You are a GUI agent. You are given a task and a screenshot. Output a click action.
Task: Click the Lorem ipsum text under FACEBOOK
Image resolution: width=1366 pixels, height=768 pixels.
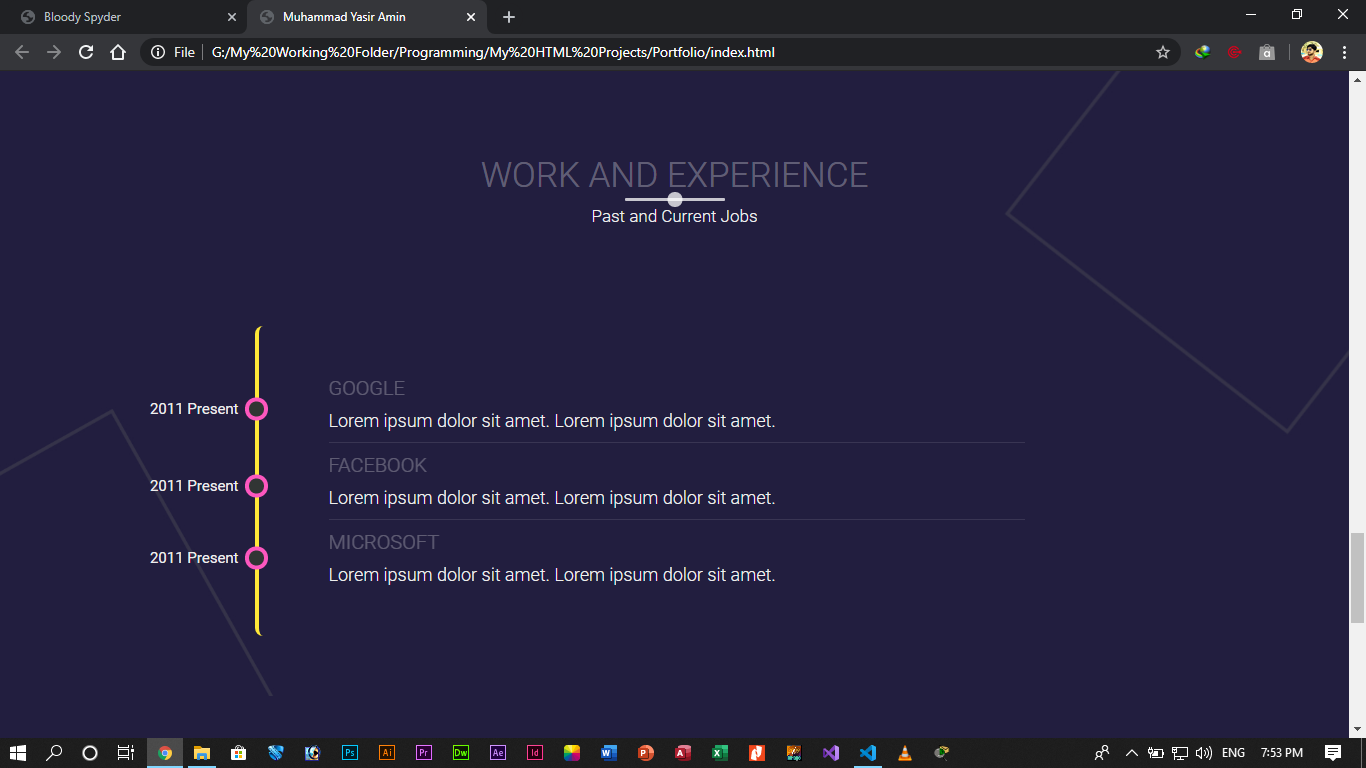[x=552, y=498]
